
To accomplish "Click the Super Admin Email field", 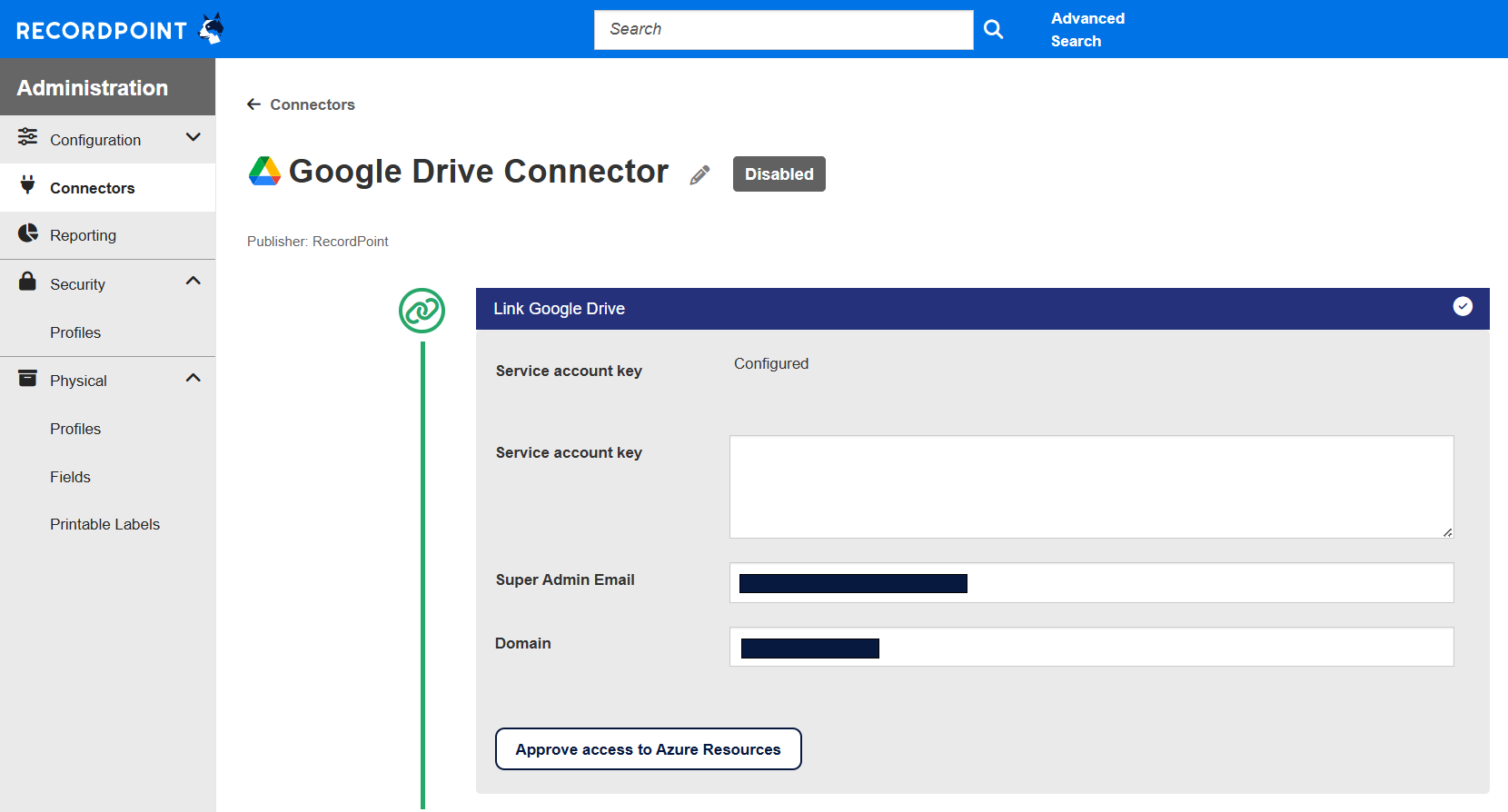I will pyautogui.click(x=1092, y=582).
